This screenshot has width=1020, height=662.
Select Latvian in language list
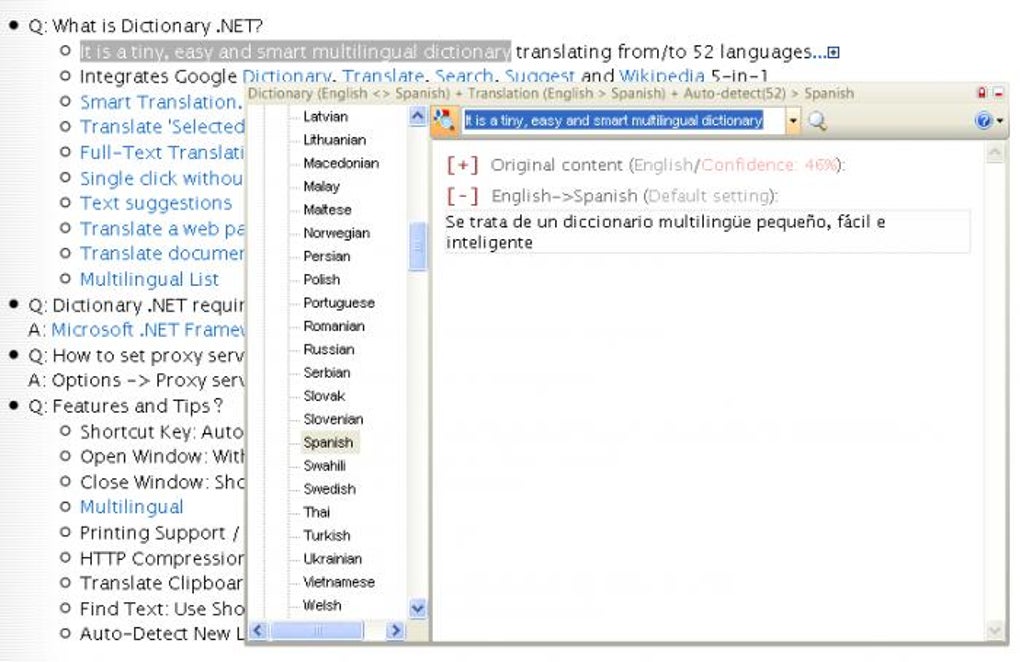click(x=325, y=117)
